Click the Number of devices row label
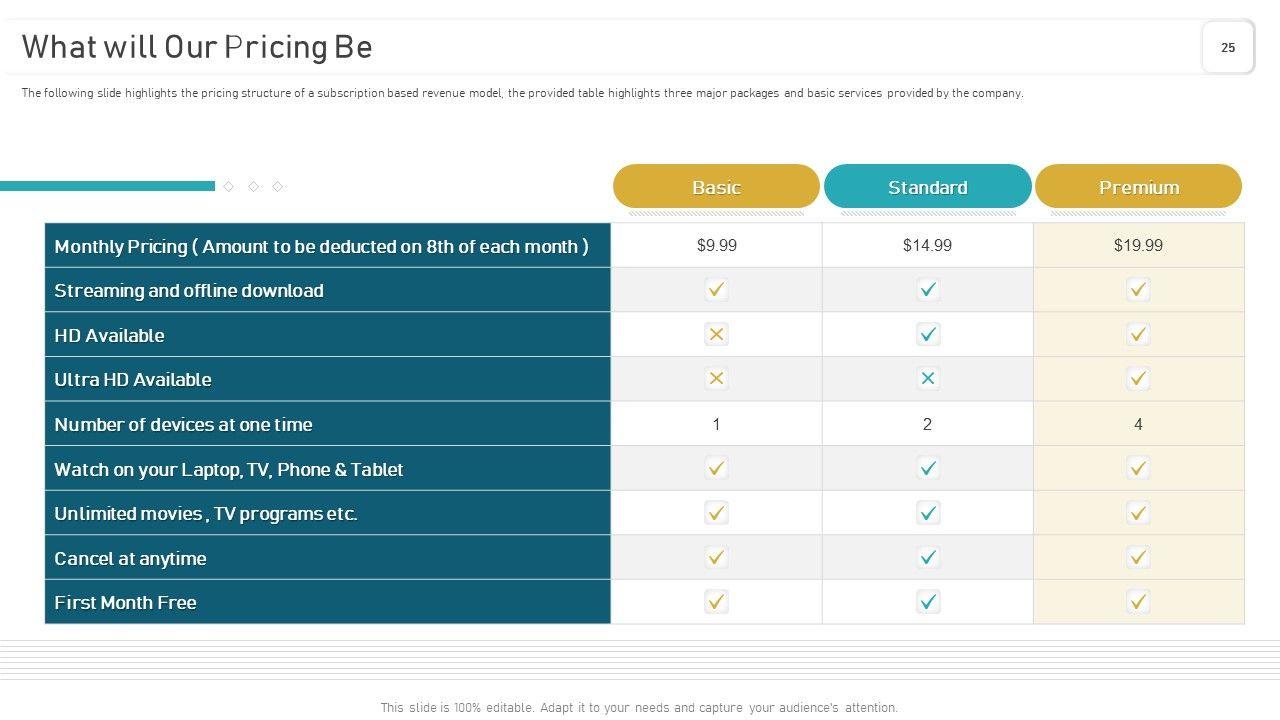The height and width of the screenshot is (720, 1280). tap(183, 424)
